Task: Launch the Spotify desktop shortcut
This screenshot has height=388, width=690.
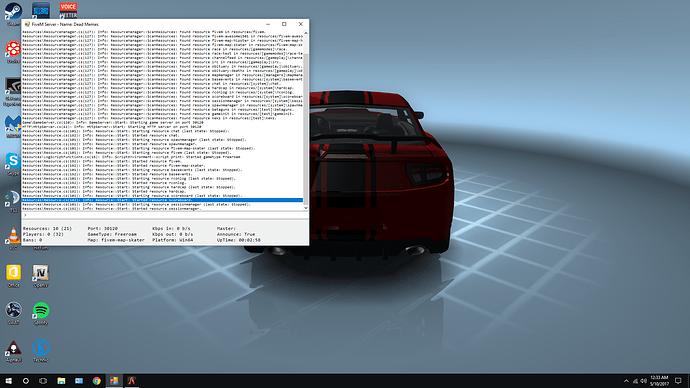Action: [40, 310]
